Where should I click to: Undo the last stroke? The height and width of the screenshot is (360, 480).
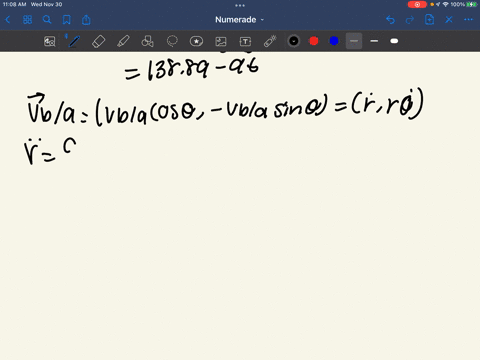(390, 20)
